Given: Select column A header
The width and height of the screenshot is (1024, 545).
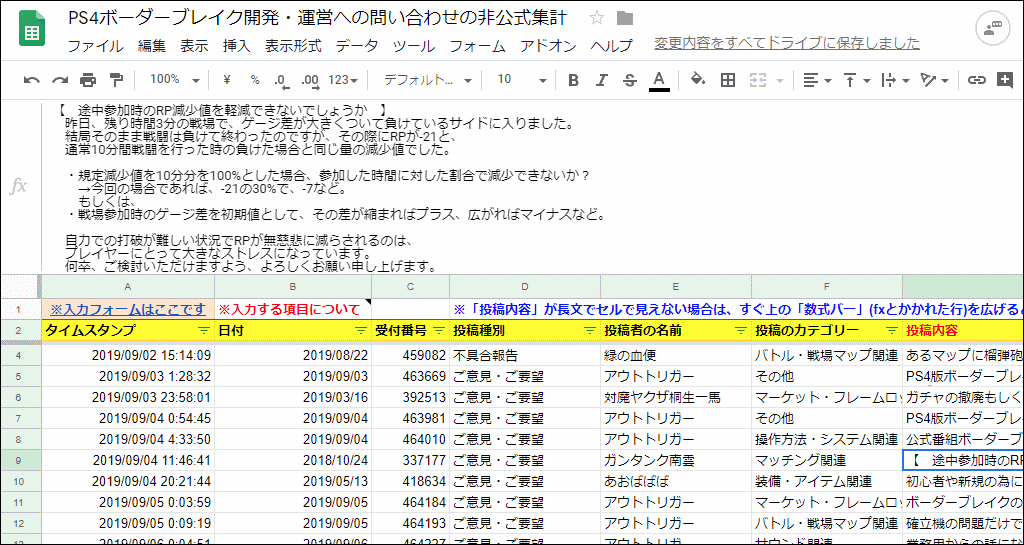Looking at the screenshot, I should (x=128, y=287).
